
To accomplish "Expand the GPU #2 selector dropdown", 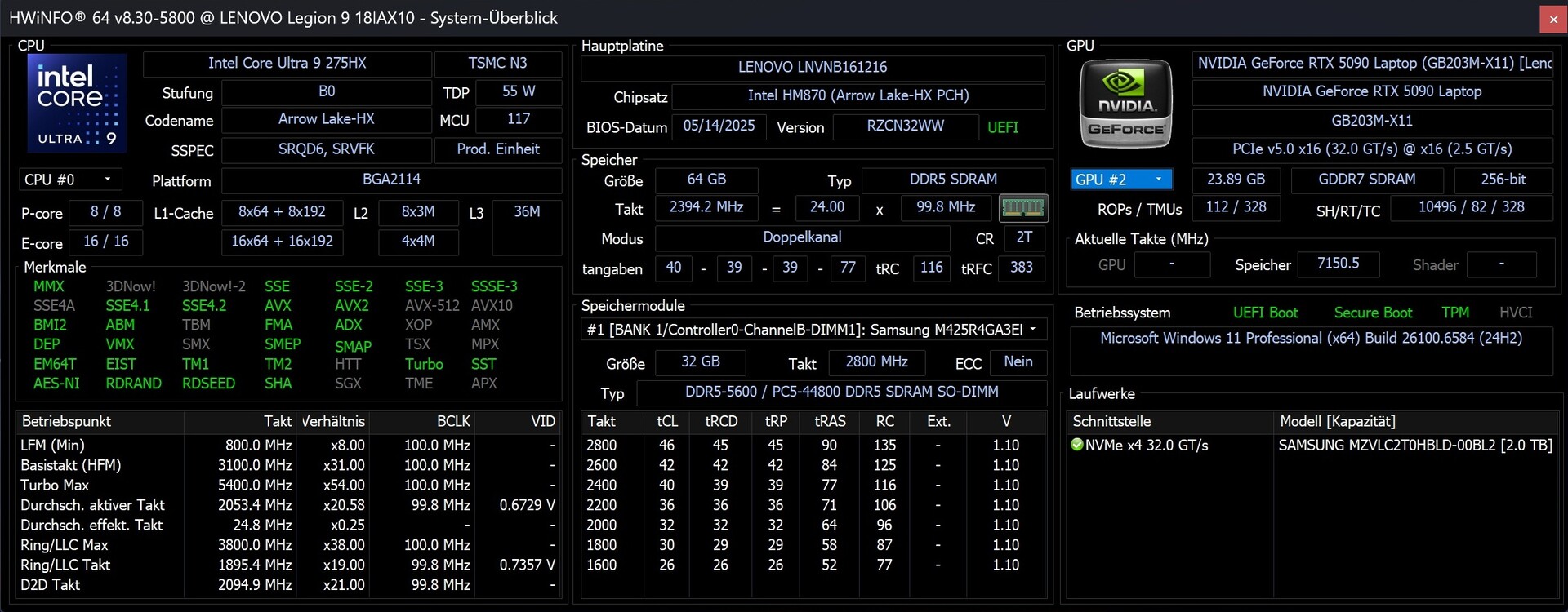I will 1120,180.
